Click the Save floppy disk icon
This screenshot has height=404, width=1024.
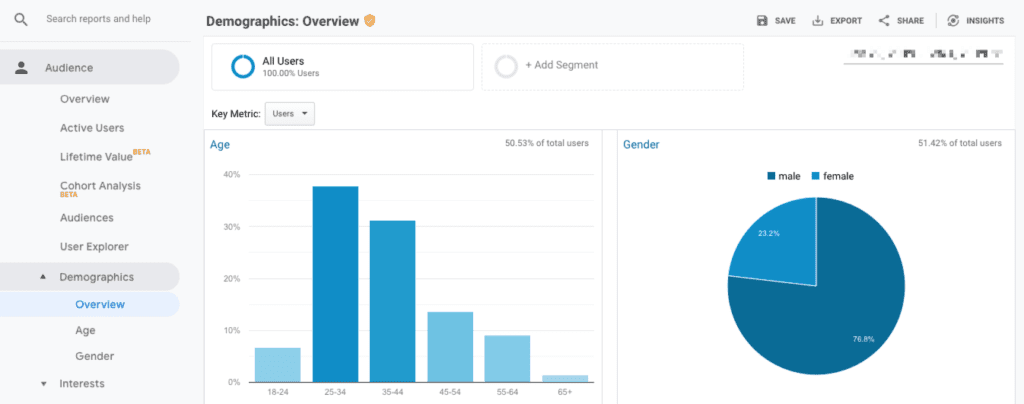[762, 21]
